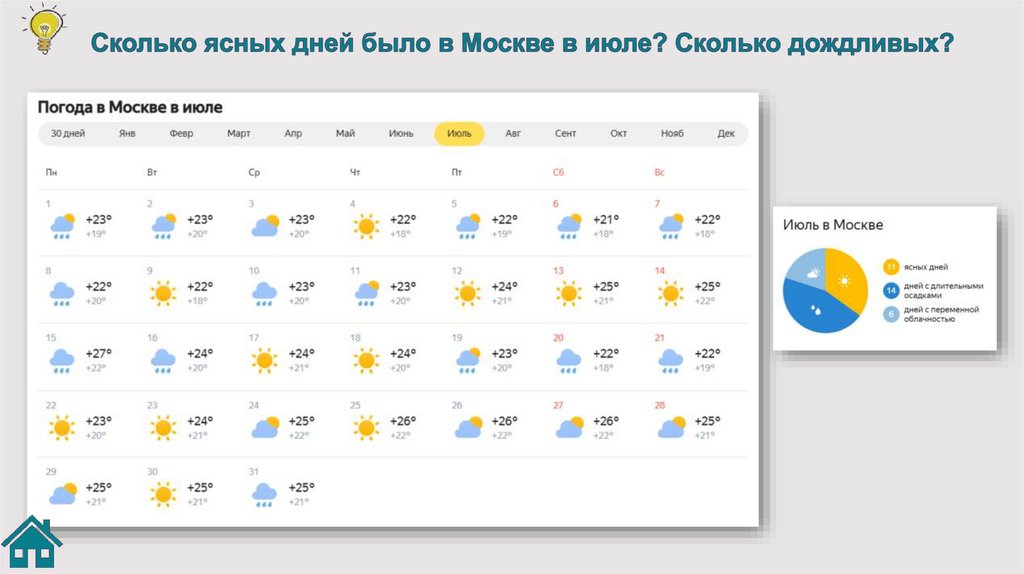The width and height of the screenshot is (1024, 574).
Task: Click the blue 14 дней с осадками marker
Action: (891, 291)
